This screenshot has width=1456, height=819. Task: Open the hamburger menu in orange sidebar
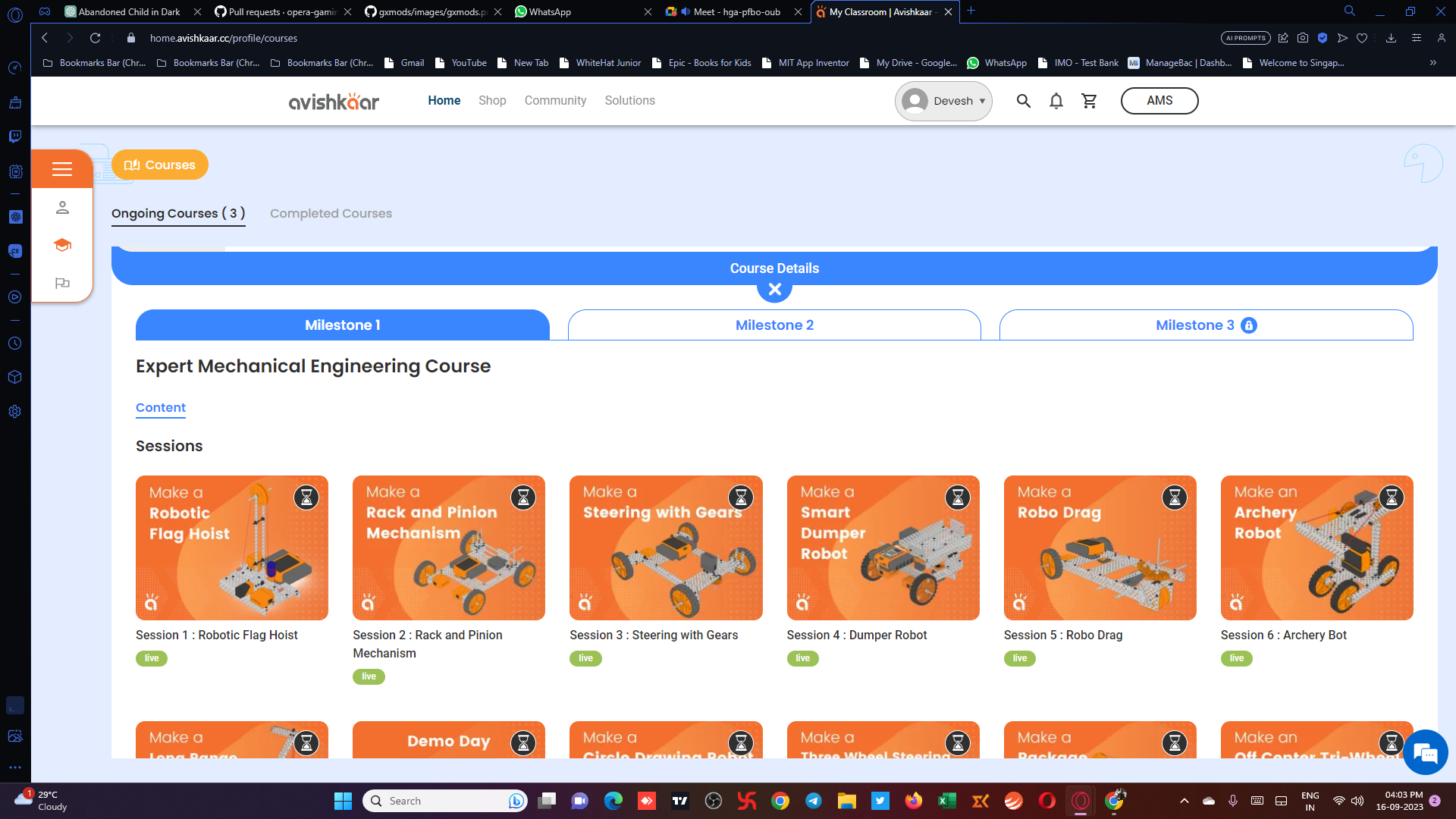click(62, 169)
